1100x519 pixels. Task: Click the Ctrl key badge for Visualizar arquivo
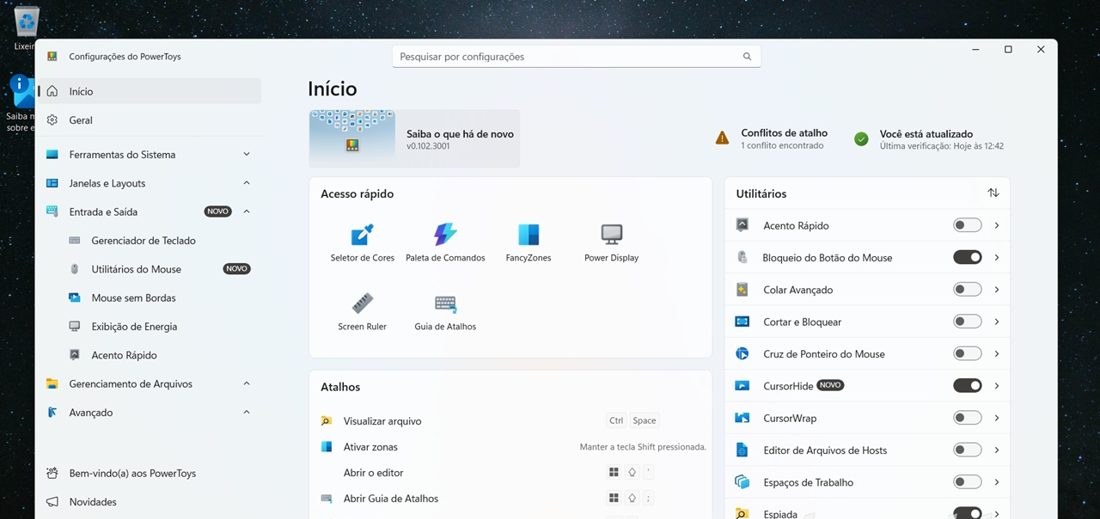(x=616, y=421)
